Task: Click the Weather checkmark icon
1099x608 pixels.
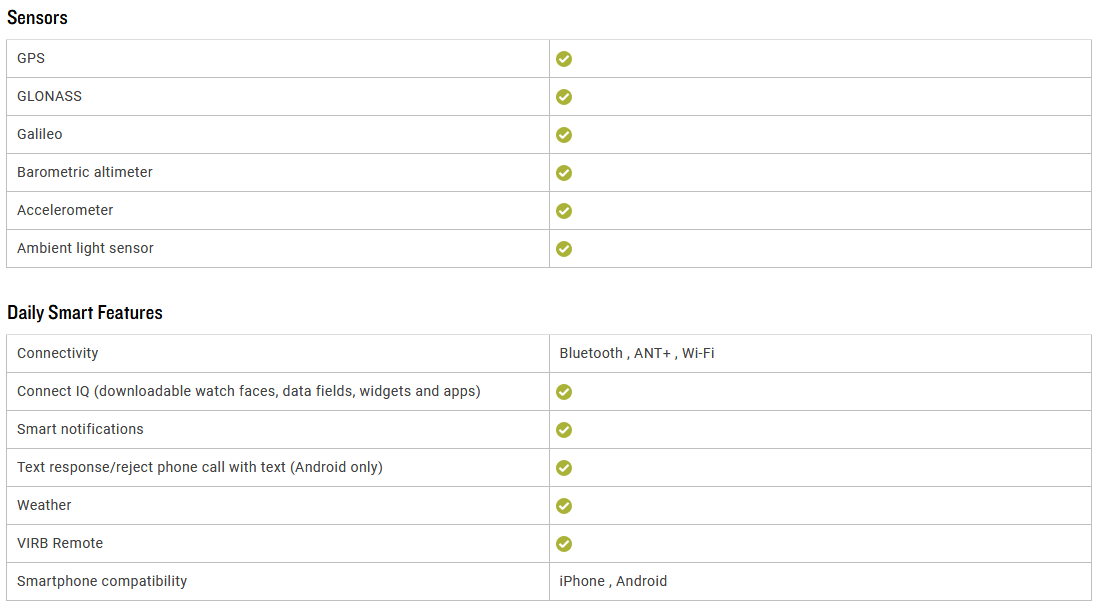Action: coord(564,506)
